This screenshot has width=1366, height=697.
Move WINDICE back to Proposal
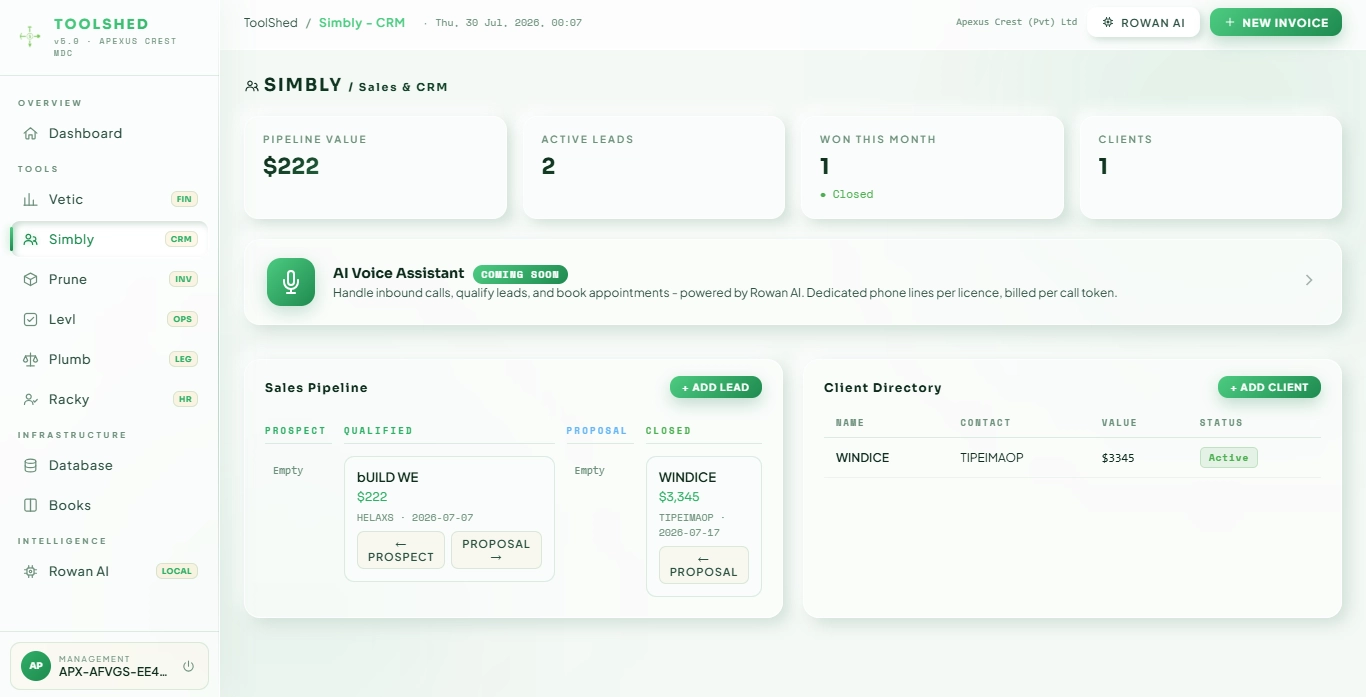click(x=703, y=565)
